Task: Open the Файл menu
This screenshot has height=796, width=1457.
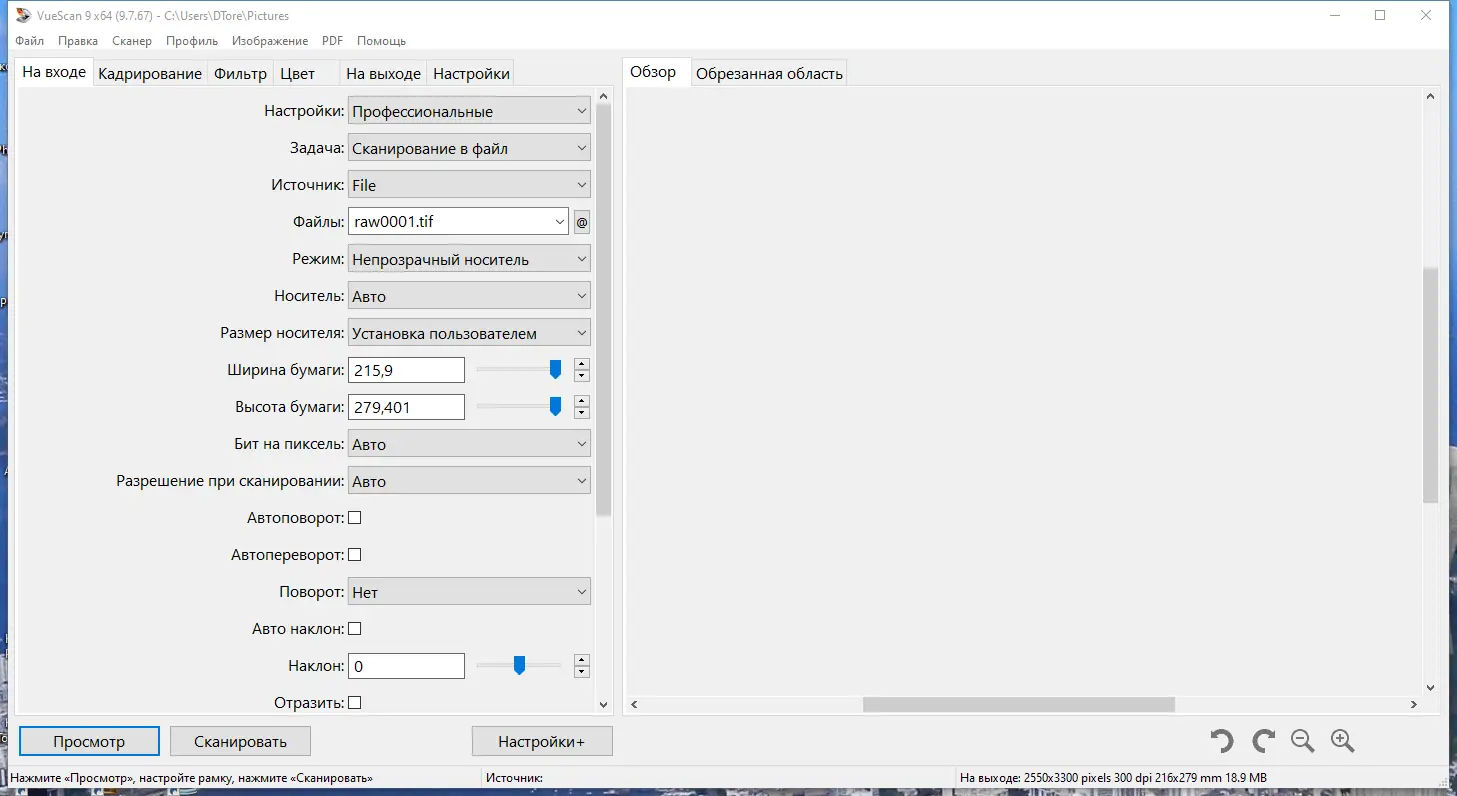Action: pos(30,41)
